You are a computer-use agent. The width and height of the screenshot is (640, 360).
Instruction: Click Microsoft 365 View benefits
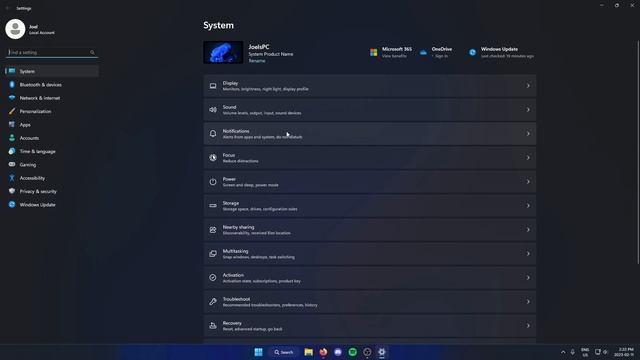tap(394, 56)
